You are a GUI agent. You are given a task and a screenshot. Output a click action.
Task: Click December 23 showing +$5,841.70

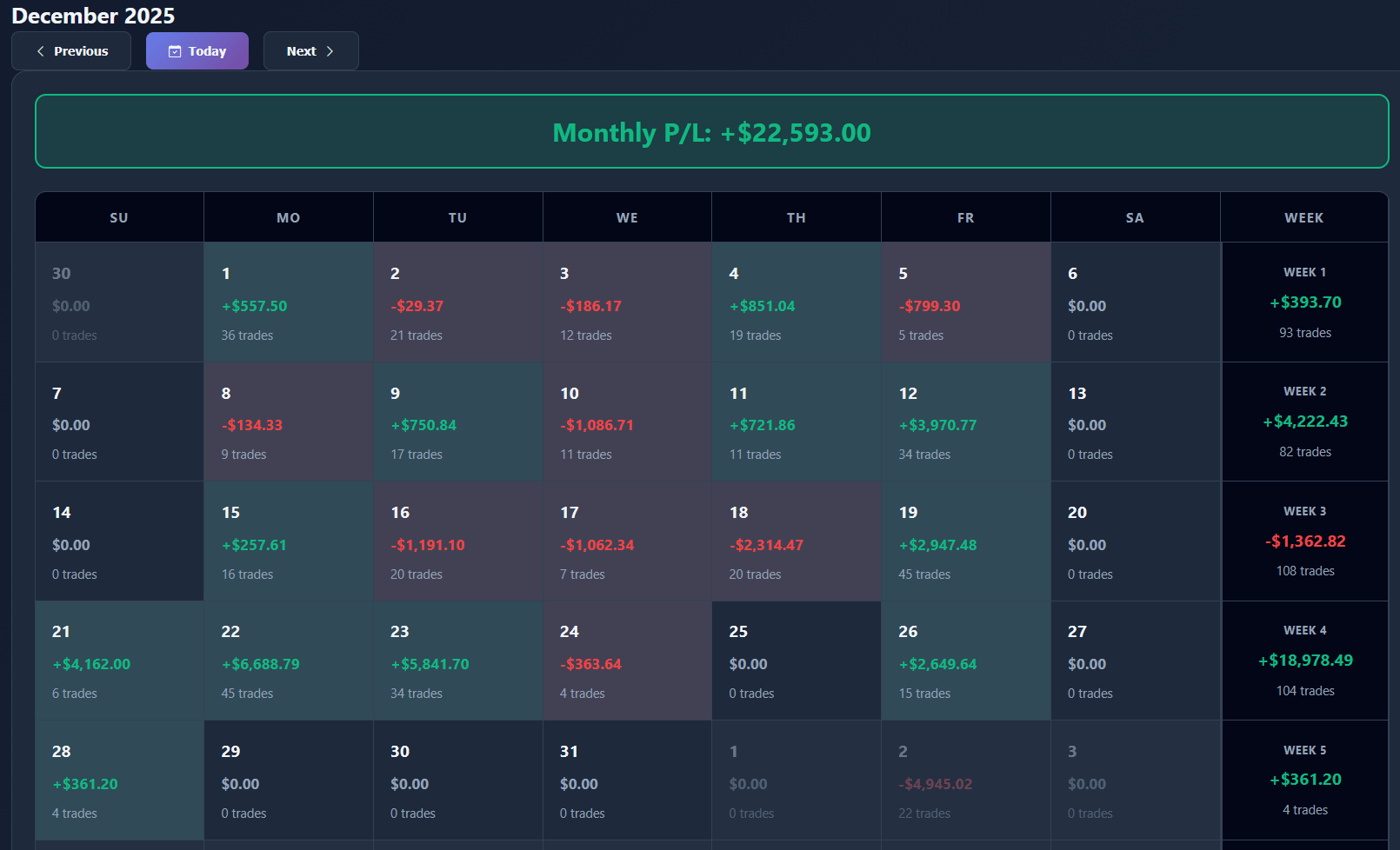tap(457, 661)
